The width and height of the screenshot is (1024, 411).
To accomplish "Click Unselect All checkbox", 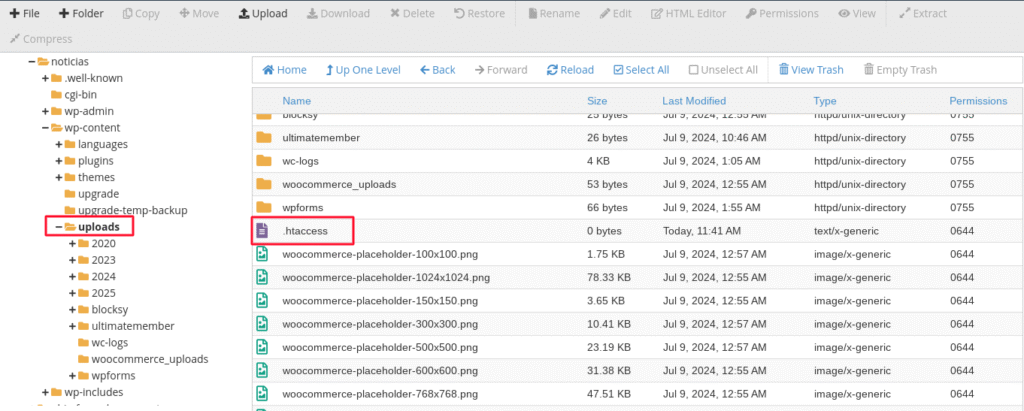I will 723,70.
